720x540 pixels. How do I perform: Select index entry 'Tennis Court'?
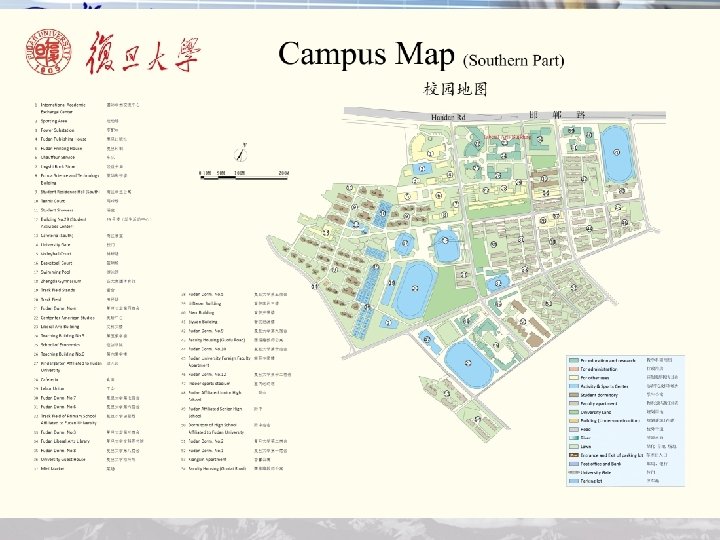53,201
